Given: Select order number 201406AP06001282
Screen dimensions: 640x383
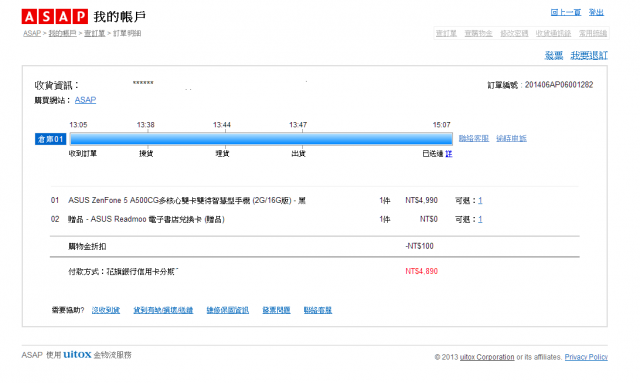Looking at the screenshot, I should coord(559,85).
